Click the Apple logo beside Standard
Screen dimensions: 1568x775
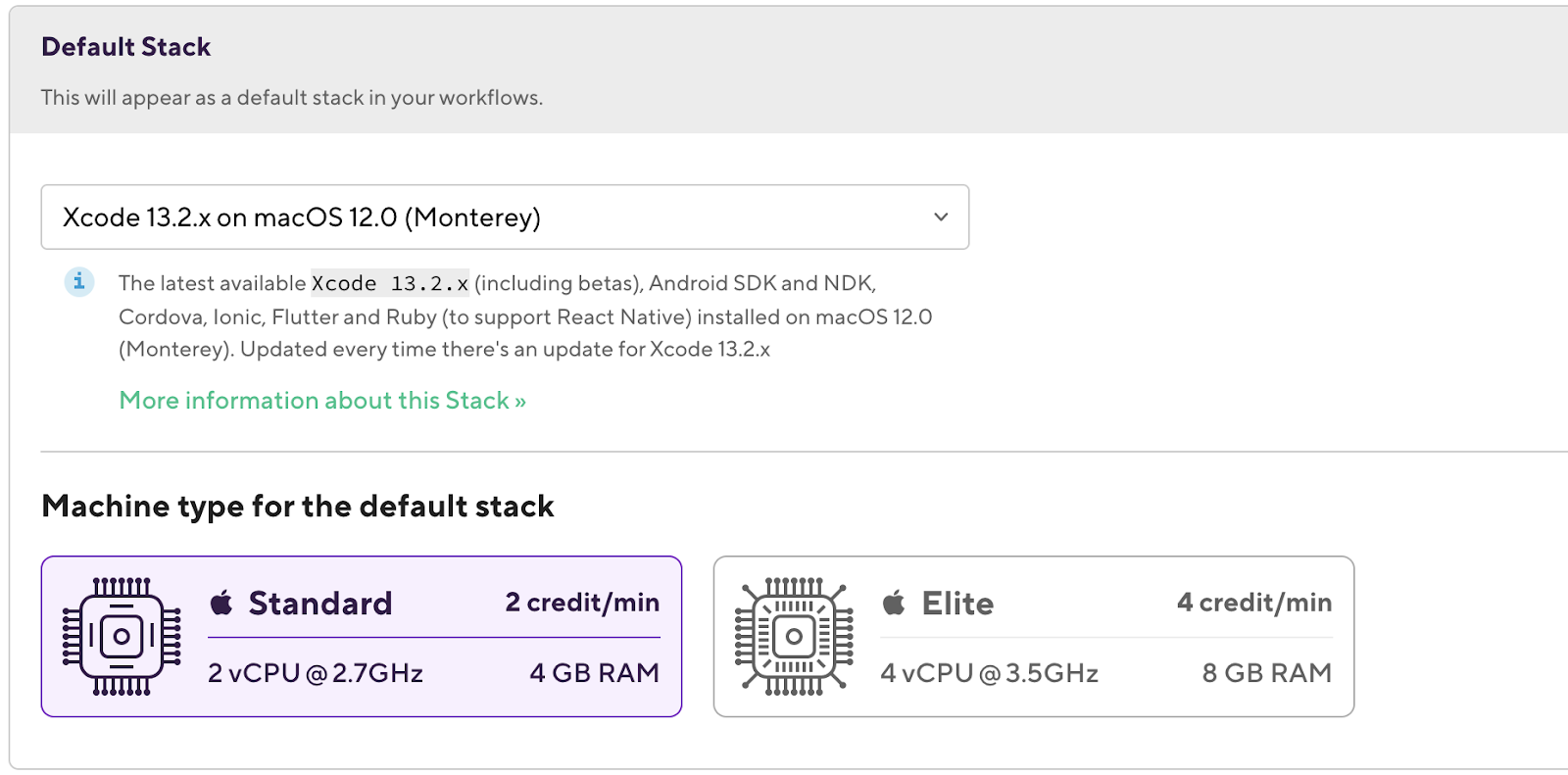click(221, 604)
